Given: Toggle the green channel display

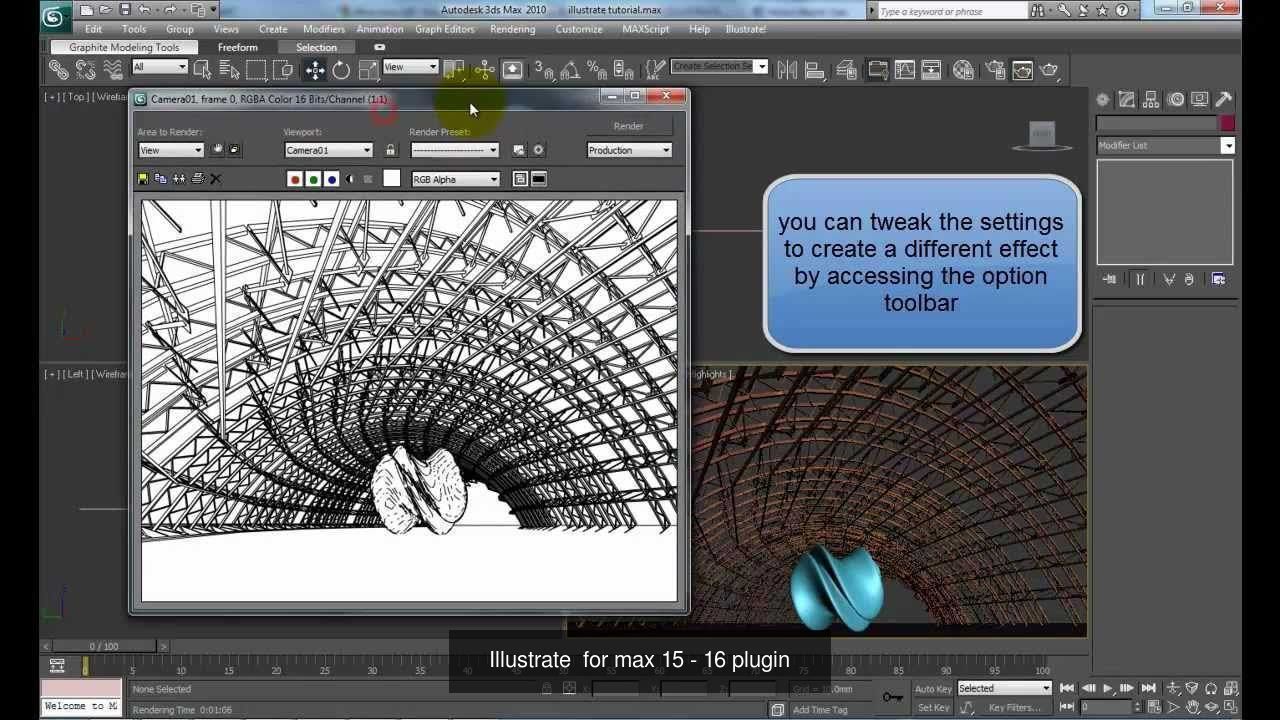Looking at the screenshot, I should click(313, 179).
